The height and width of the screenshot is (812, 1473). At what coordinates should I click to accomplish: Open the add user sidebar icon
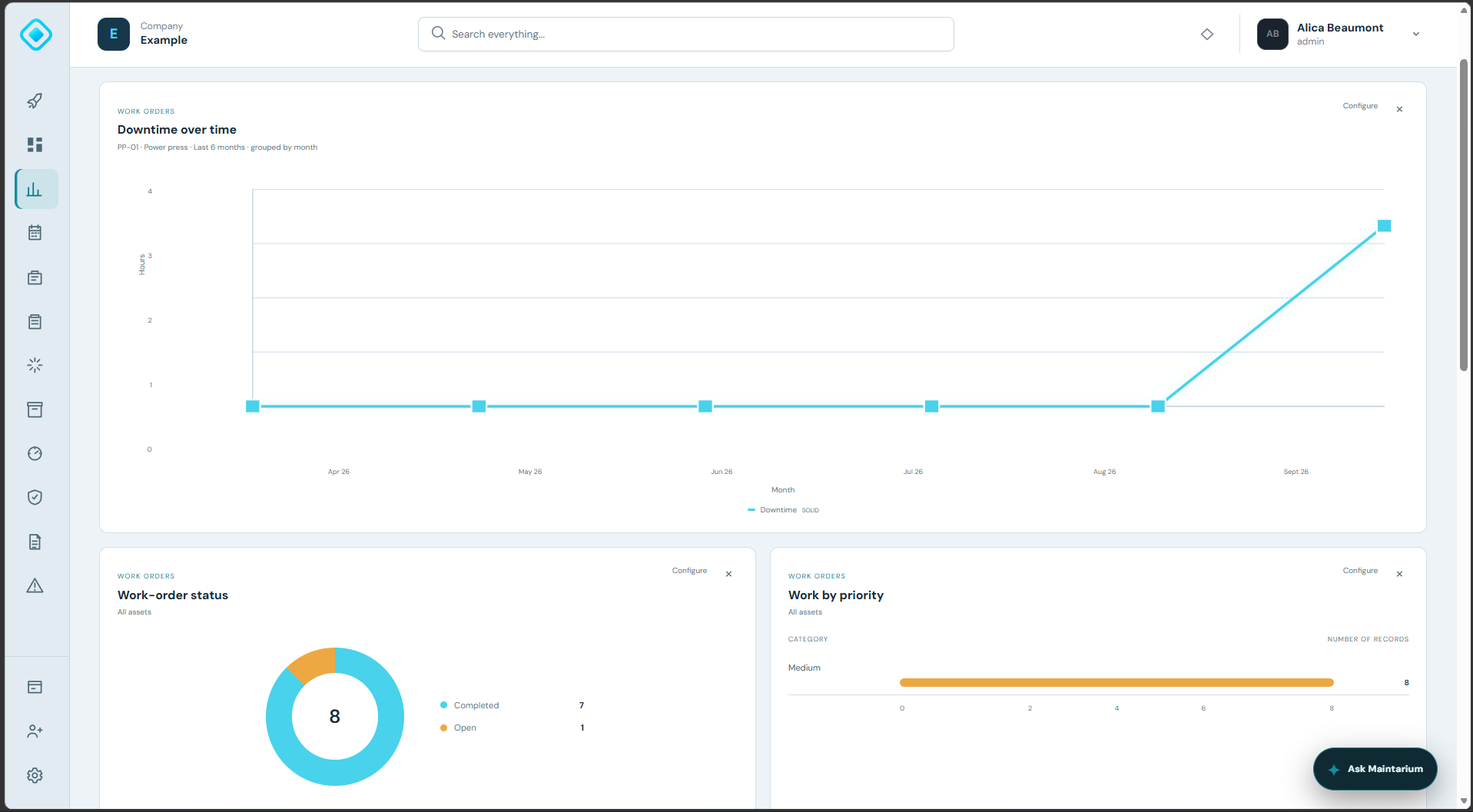[35, 731]
